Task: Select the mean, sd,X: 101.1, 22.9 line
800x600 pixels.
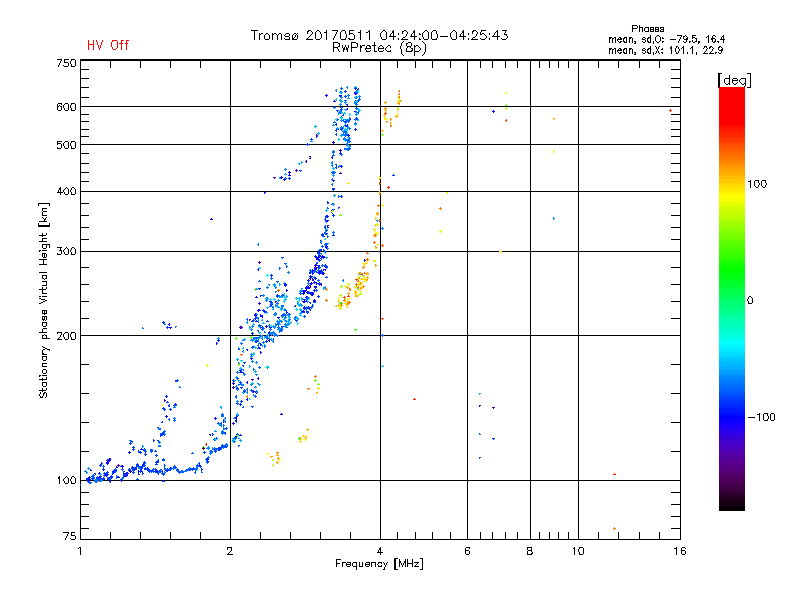Action: (x=665, y=50)
